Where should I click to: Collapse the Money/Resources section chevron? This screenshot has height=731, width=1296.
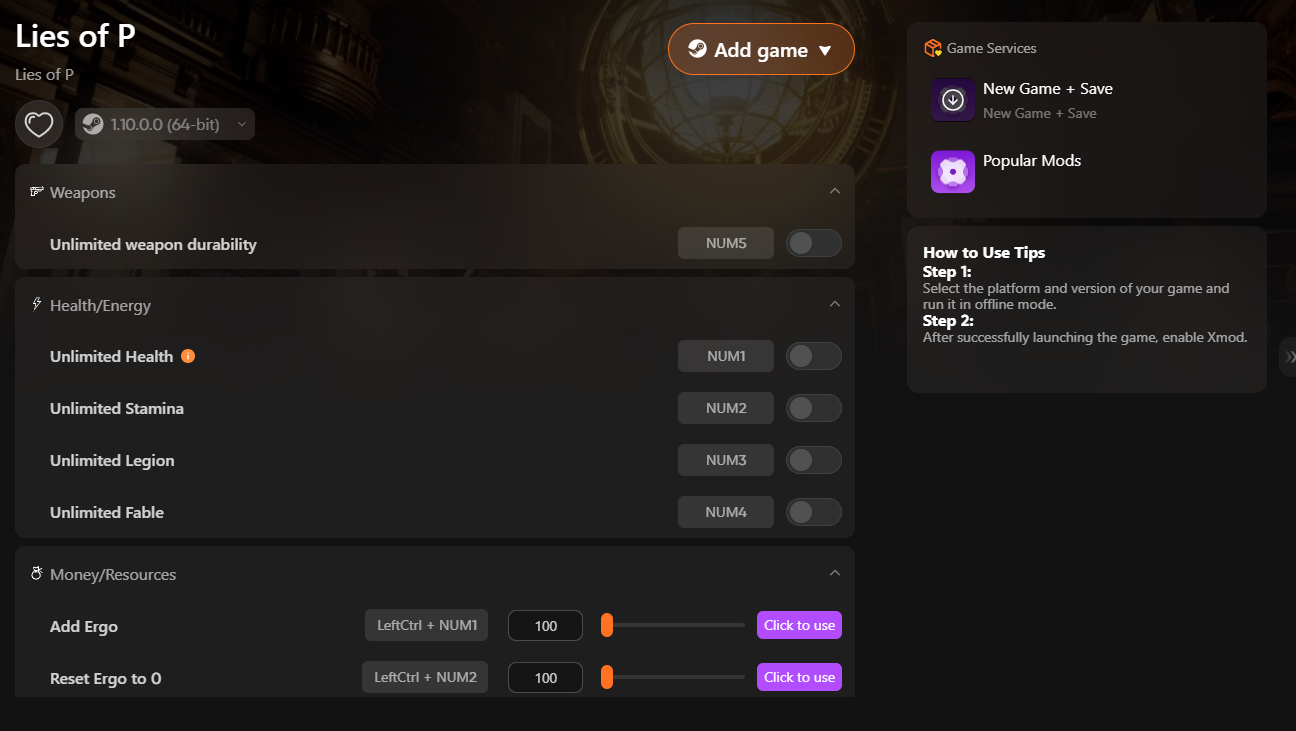[x=835, y=573]
